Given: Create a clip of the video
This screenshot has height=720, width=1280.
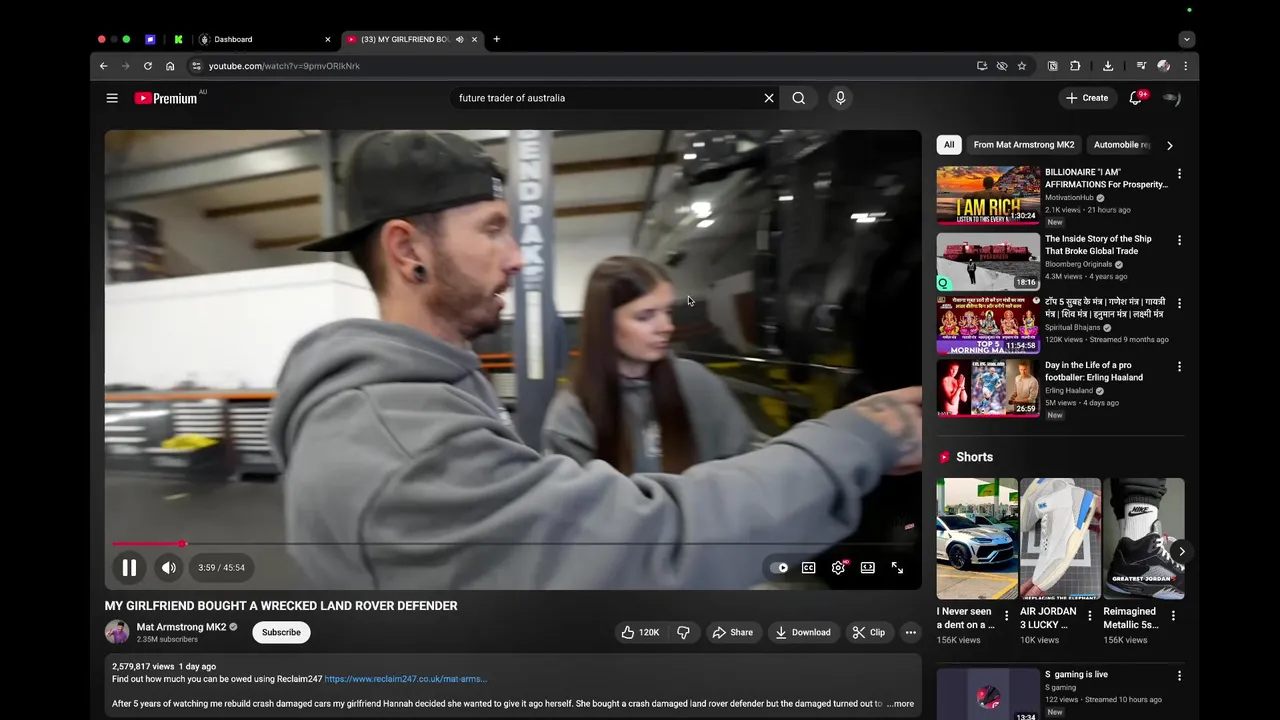Looking at the screenshot, I should [868, 632].
